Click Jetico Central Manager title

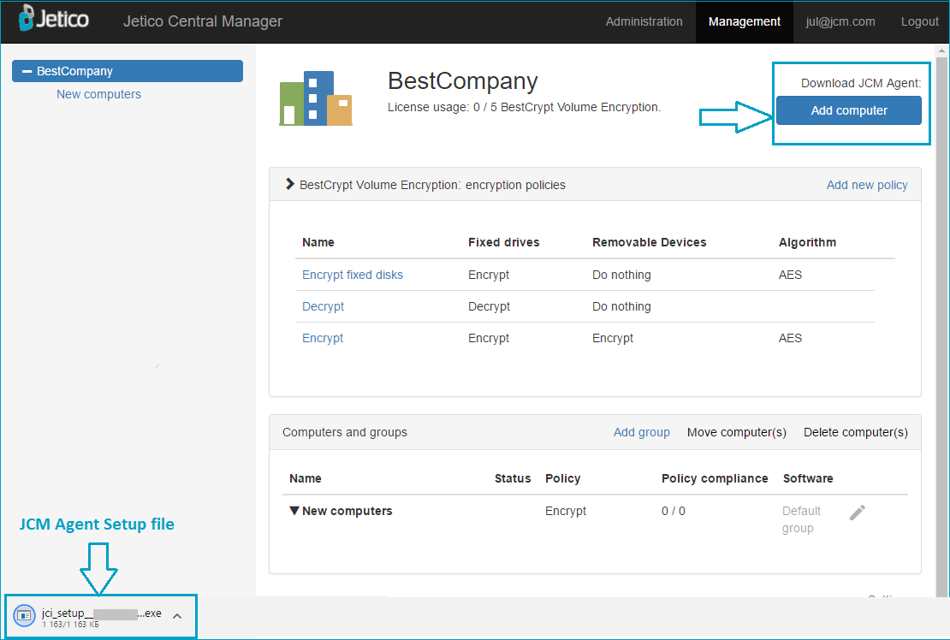pos(202,21)
